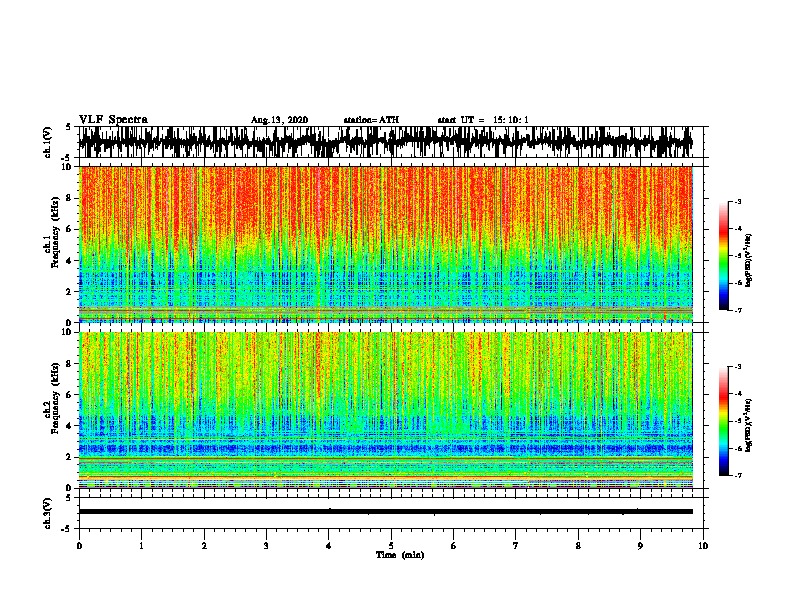Click the "ch.1(V)" waveform axis label
792x612 pixels.
(x=48, y=142)
